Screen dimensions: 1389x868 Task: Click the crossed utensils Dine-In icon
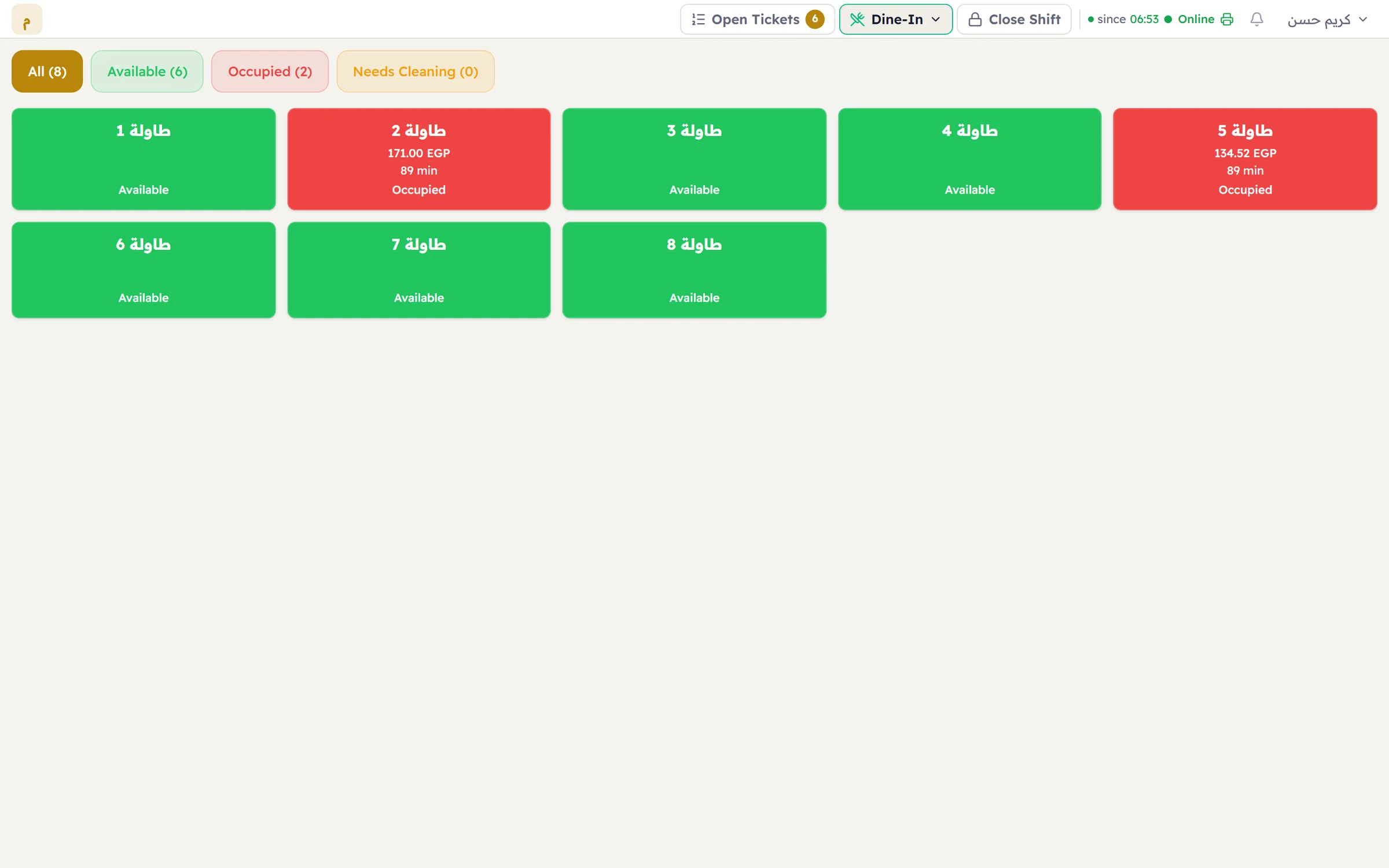click(857, 19)
